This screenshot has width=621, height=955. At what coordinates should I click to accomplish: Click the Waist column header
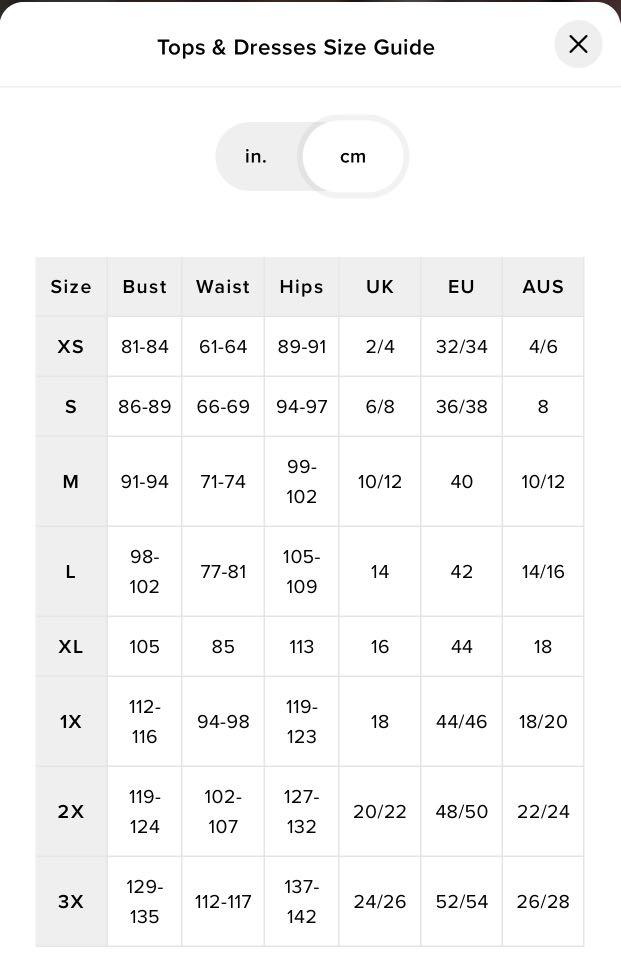click(x=223, y=287)
